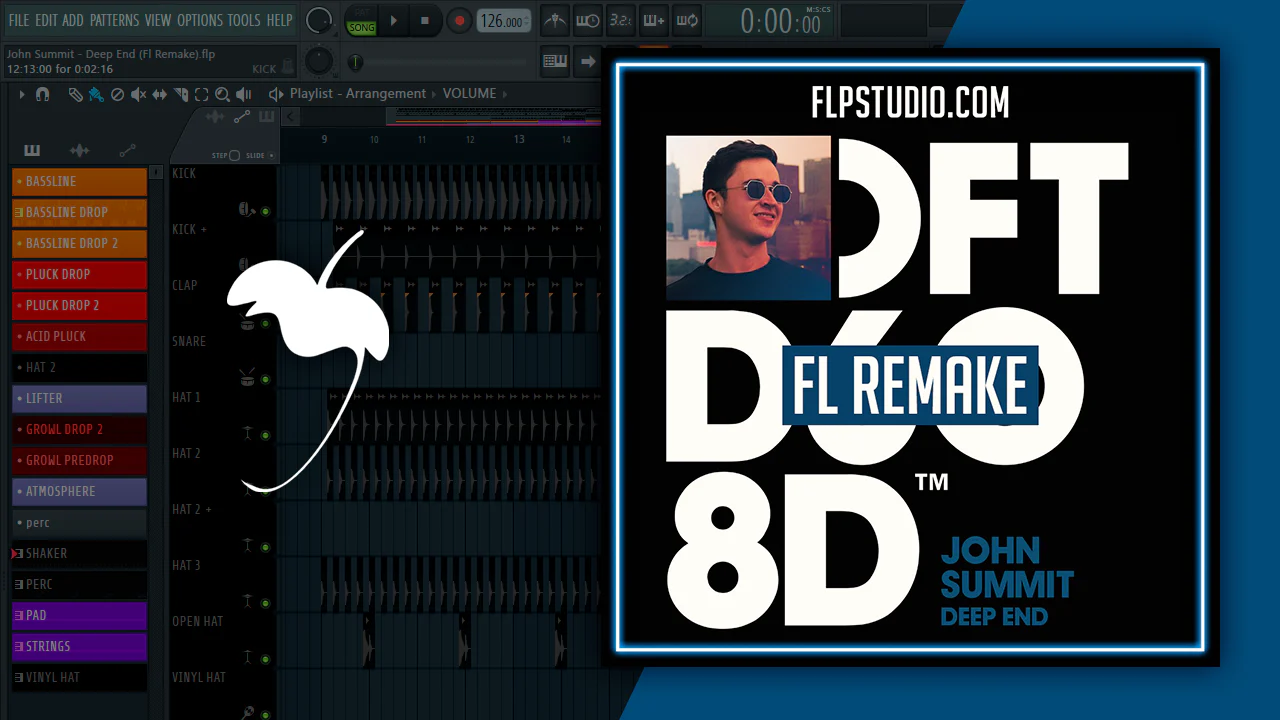Open the playlist options arrow menu

[22, 94]
